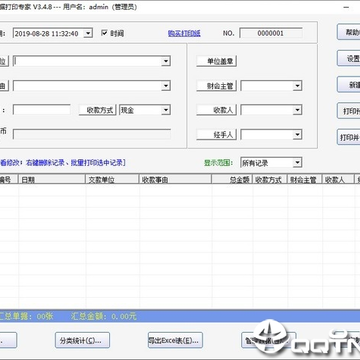Sort by the 总金额 column header
This screenshot has height=360, width=360.
pyautogui.click(x=232, y=180)
